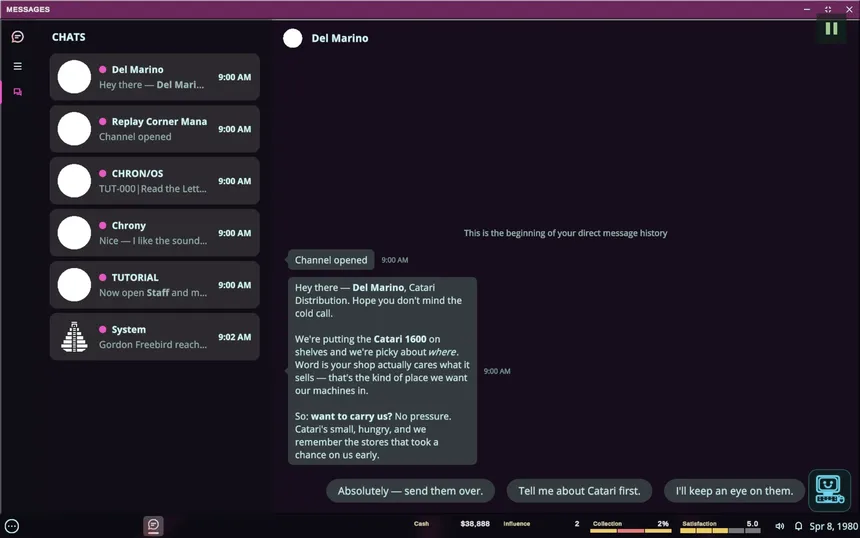Select Del Marino's avatar in the chat list
This screenshot has height=538, width=860.
[x=74, y=77]
